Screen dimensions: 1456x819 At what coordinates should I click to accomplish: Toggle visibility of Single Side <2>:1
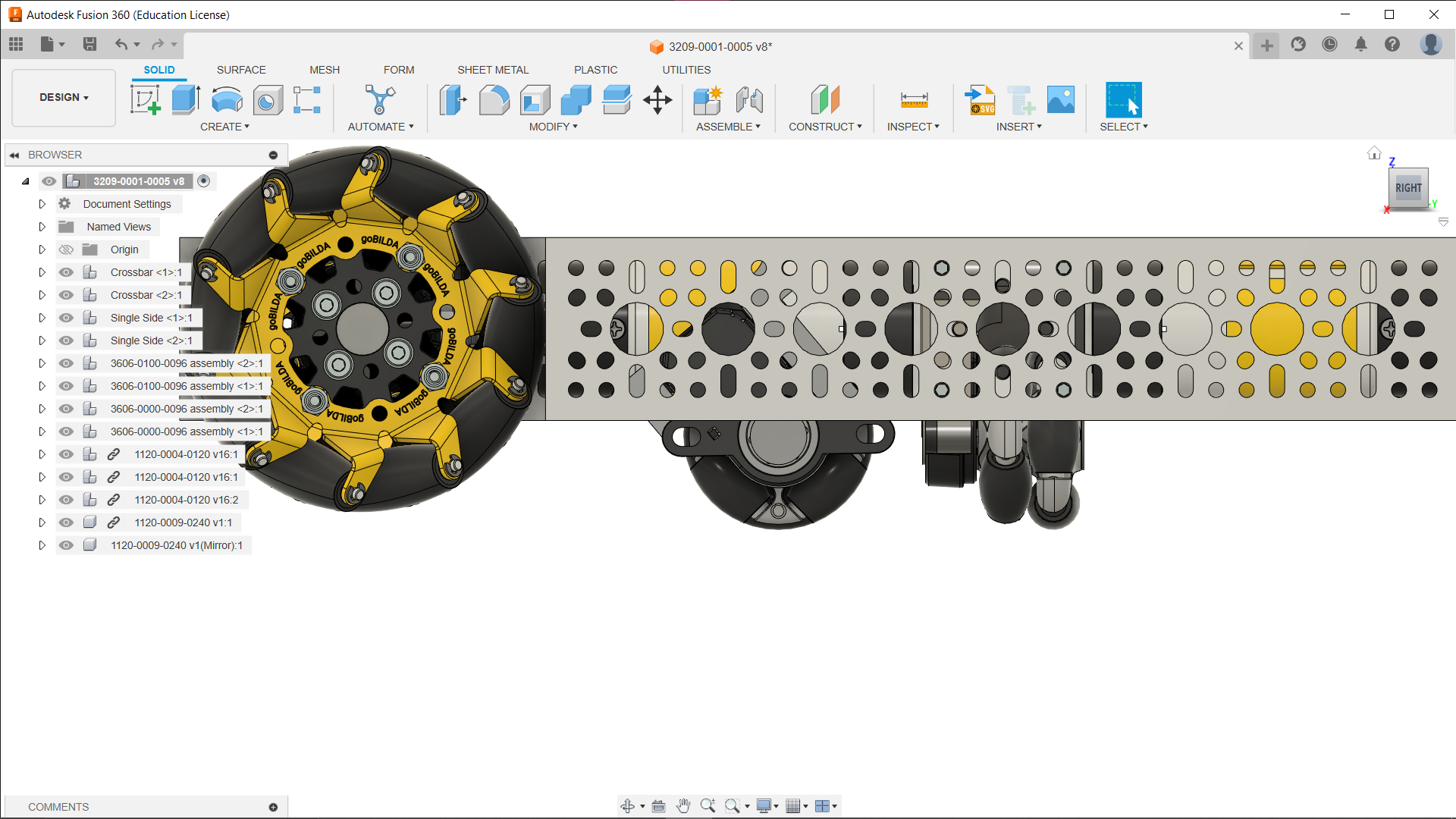click(x=66, y=340)
